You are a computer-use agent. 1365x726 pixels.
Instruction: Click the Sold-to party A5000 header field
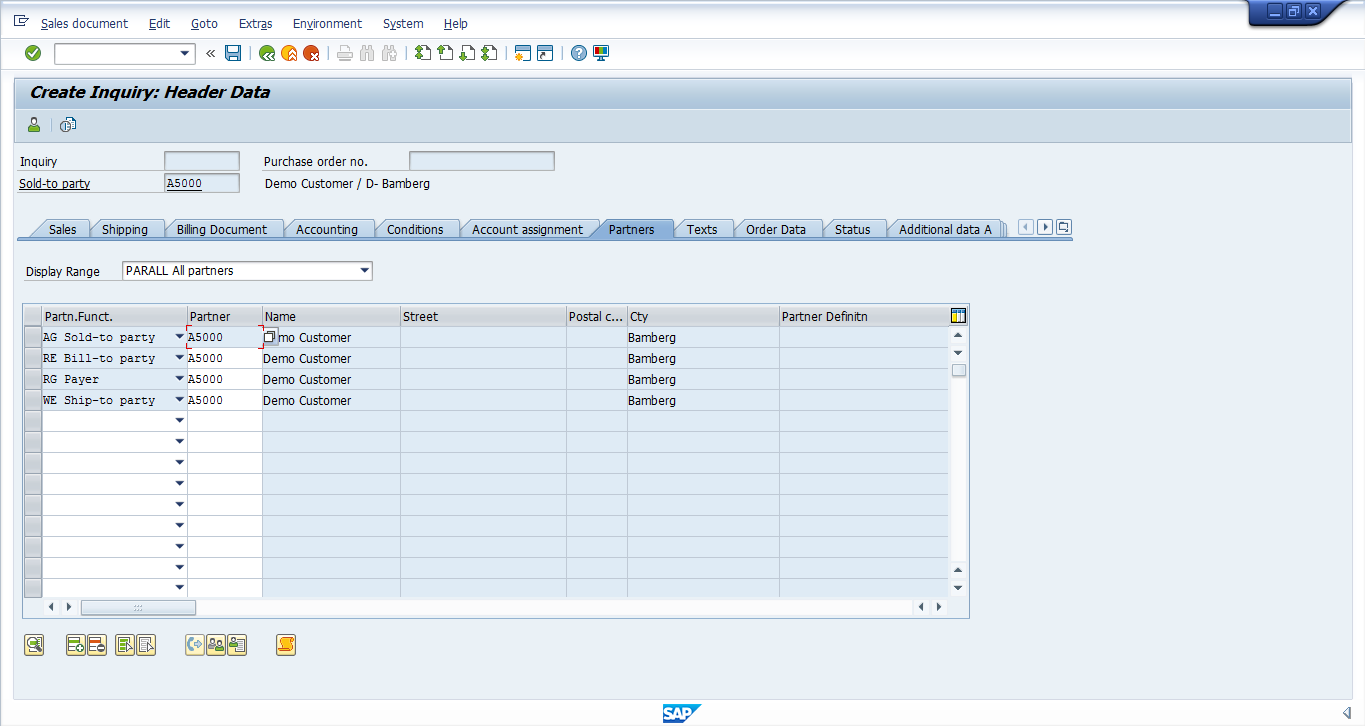(x=202, y=183)
